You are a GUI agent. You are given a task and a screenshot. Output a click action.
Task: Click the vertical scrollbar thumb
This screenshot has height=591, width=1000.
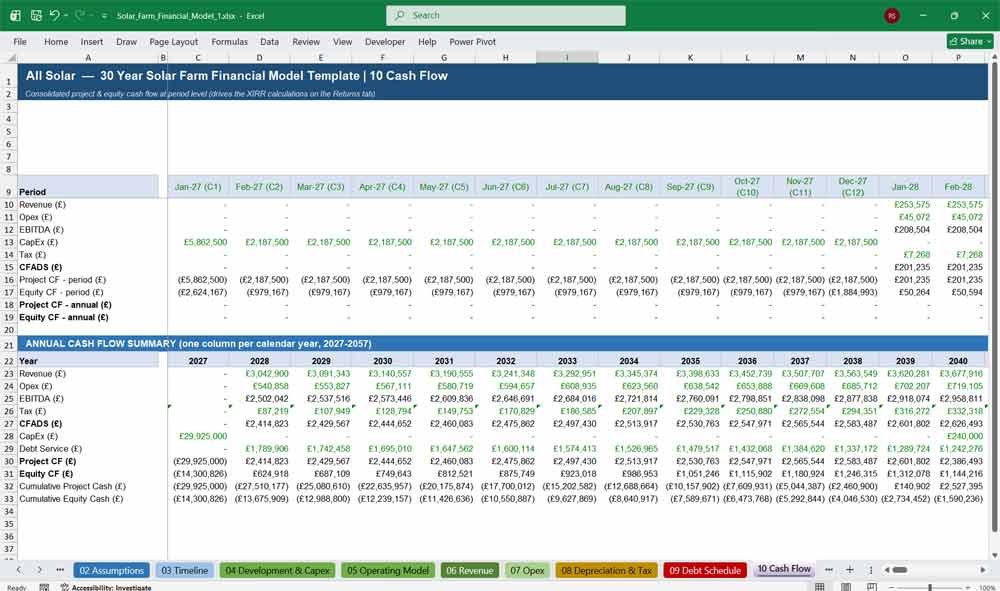tap(994, 298)
